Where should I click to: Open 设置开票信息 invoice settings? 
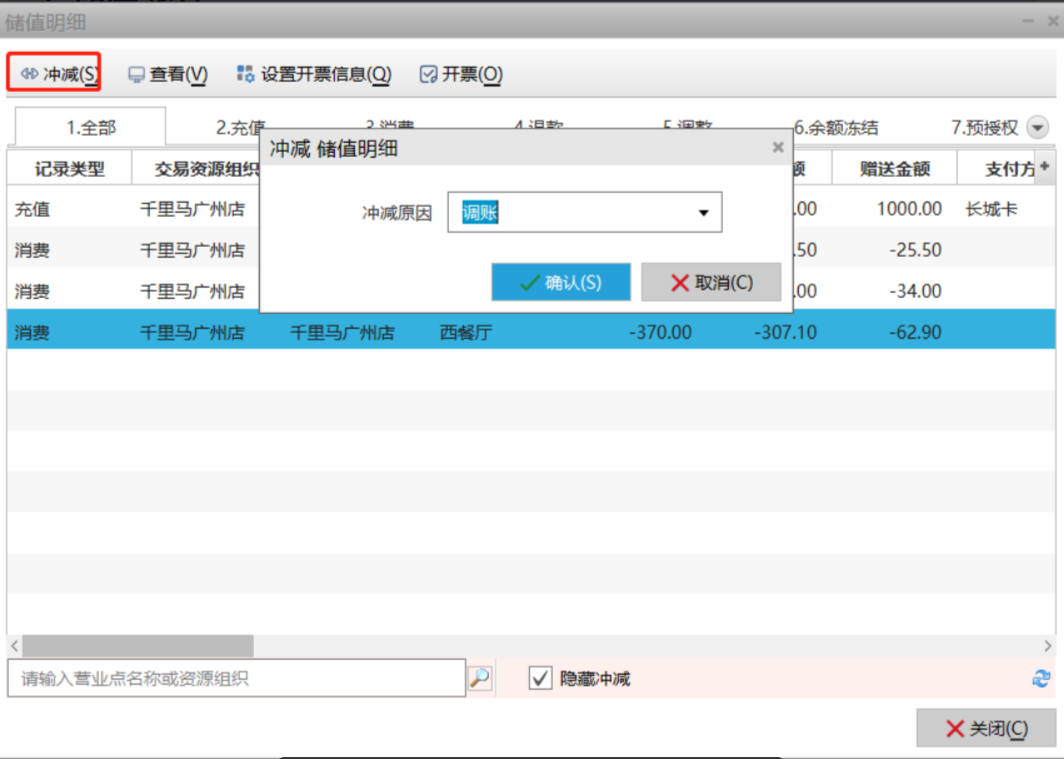pyautogui.click(x=314, y=74)
